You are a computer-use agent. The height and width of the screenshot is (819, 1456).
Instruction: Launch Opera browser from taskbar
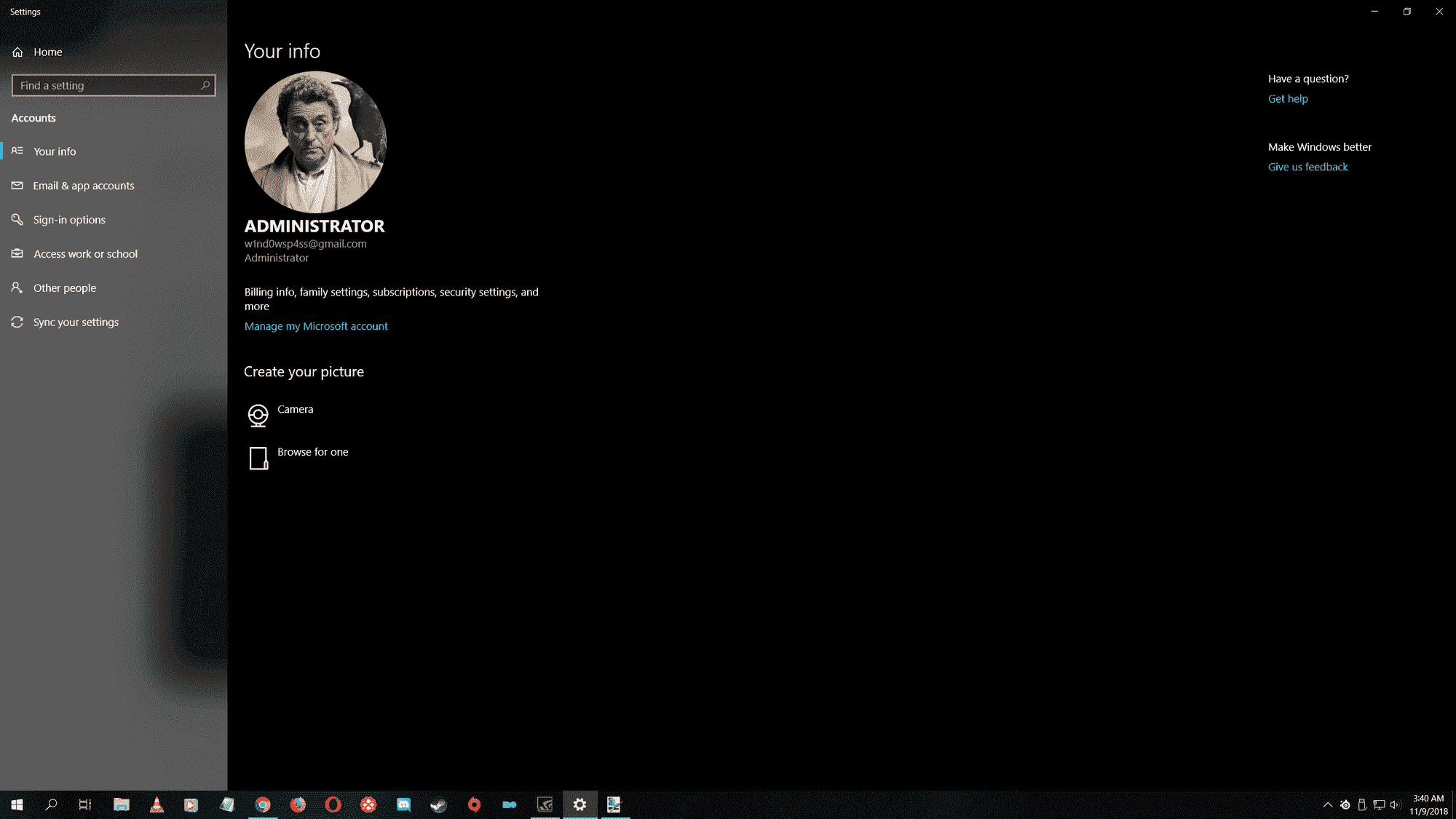(333, 804)
